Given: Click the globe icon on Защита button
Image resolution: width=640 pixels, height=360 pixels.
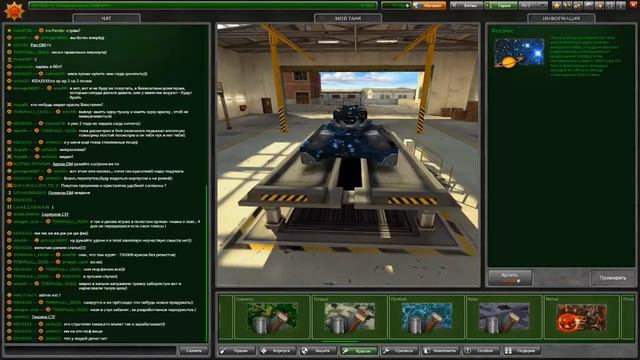Looking at the screenshot, I should tap(304, 351).
